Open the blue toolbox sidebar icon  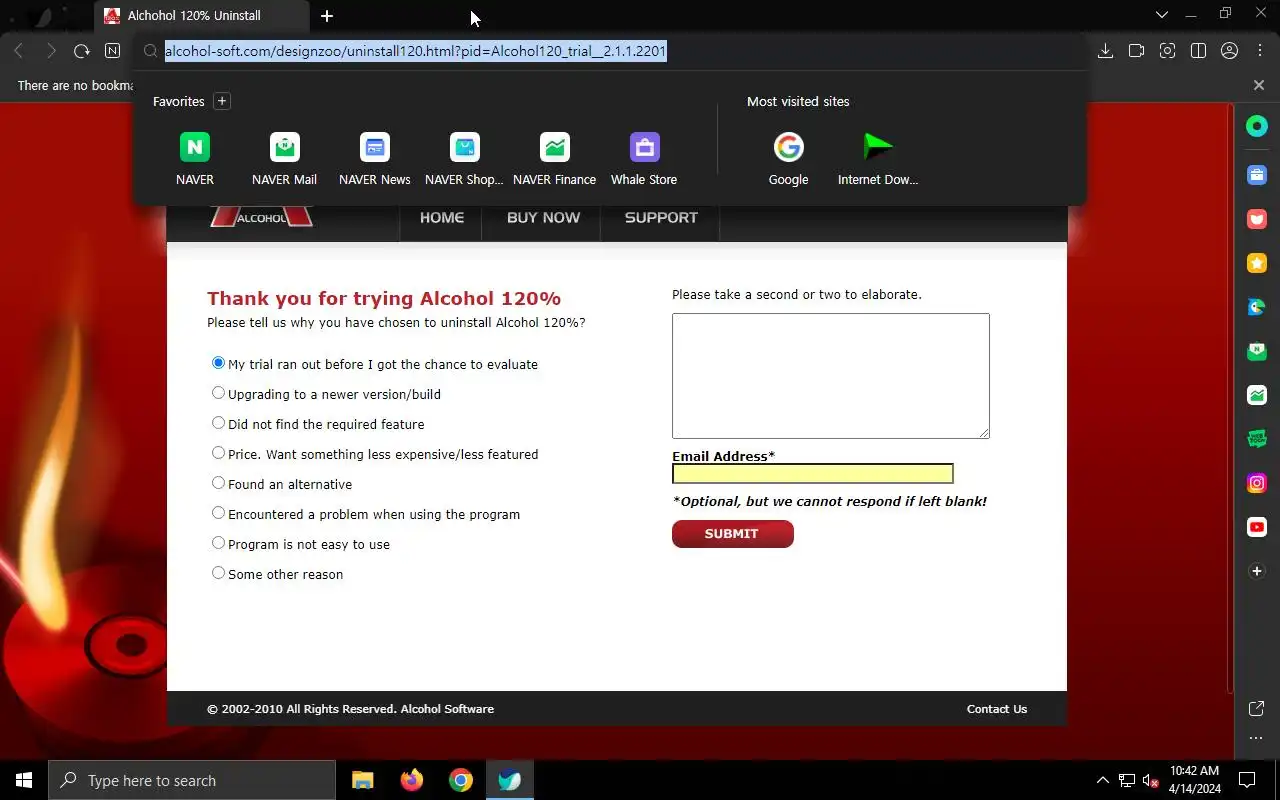[x=1257, y=175]
